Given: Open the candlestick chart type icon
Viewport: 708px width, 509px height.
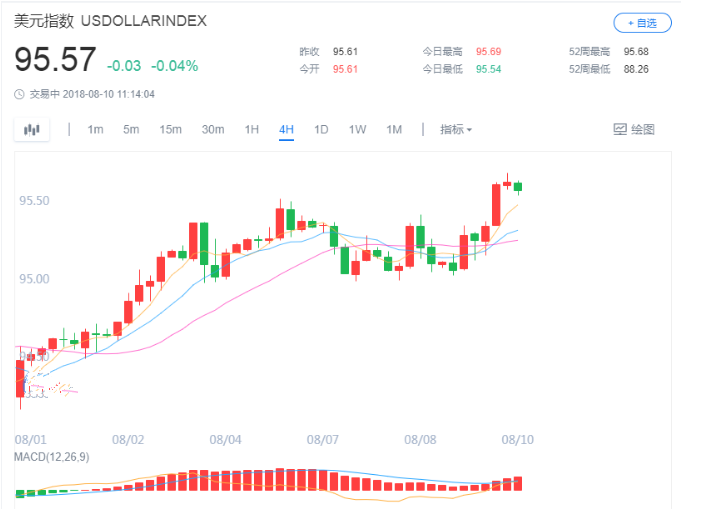Looking at the screenshot, I should (32, 130).
